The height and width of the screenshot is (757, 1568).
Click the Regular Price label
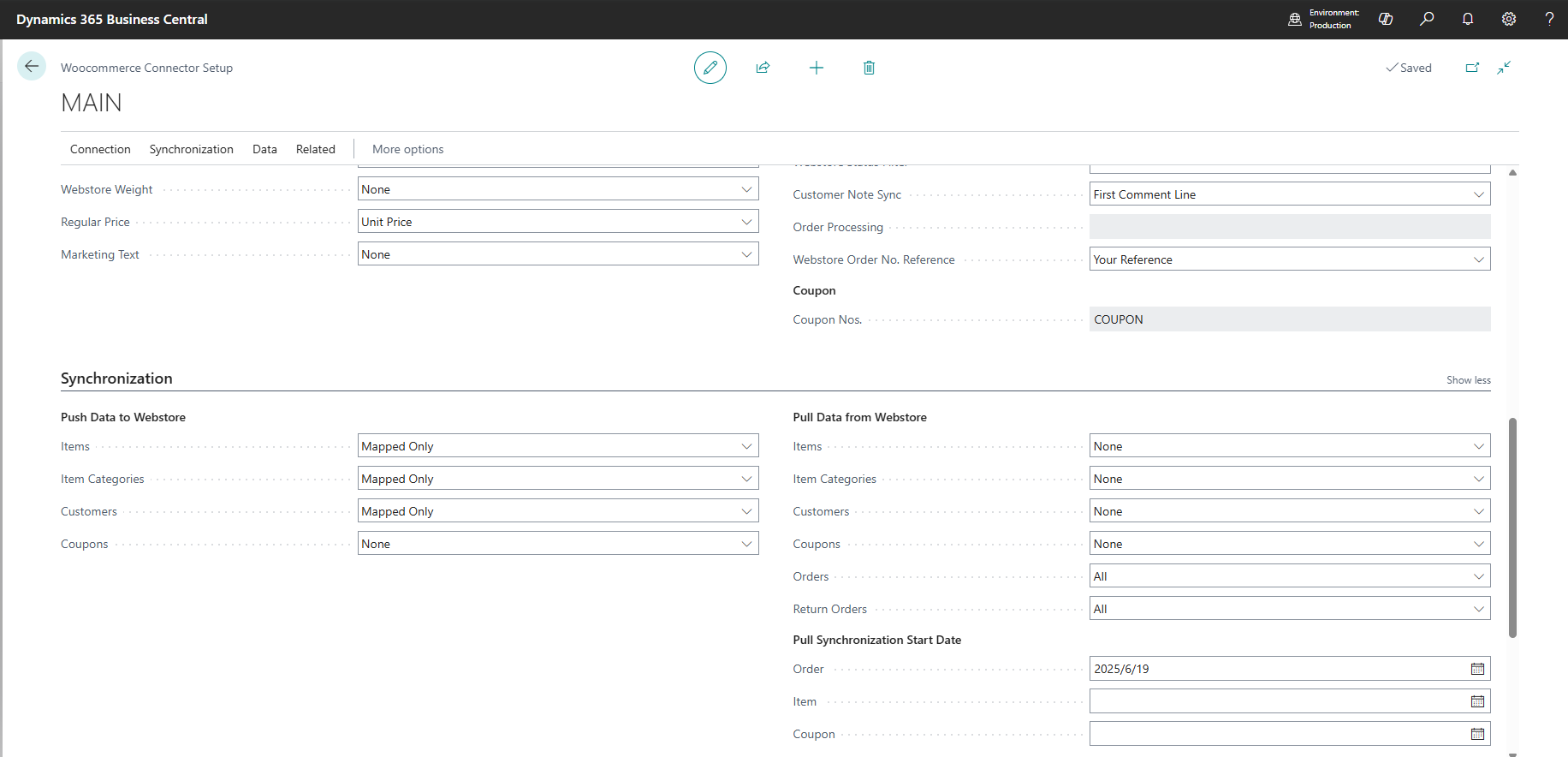pos(95,222)
